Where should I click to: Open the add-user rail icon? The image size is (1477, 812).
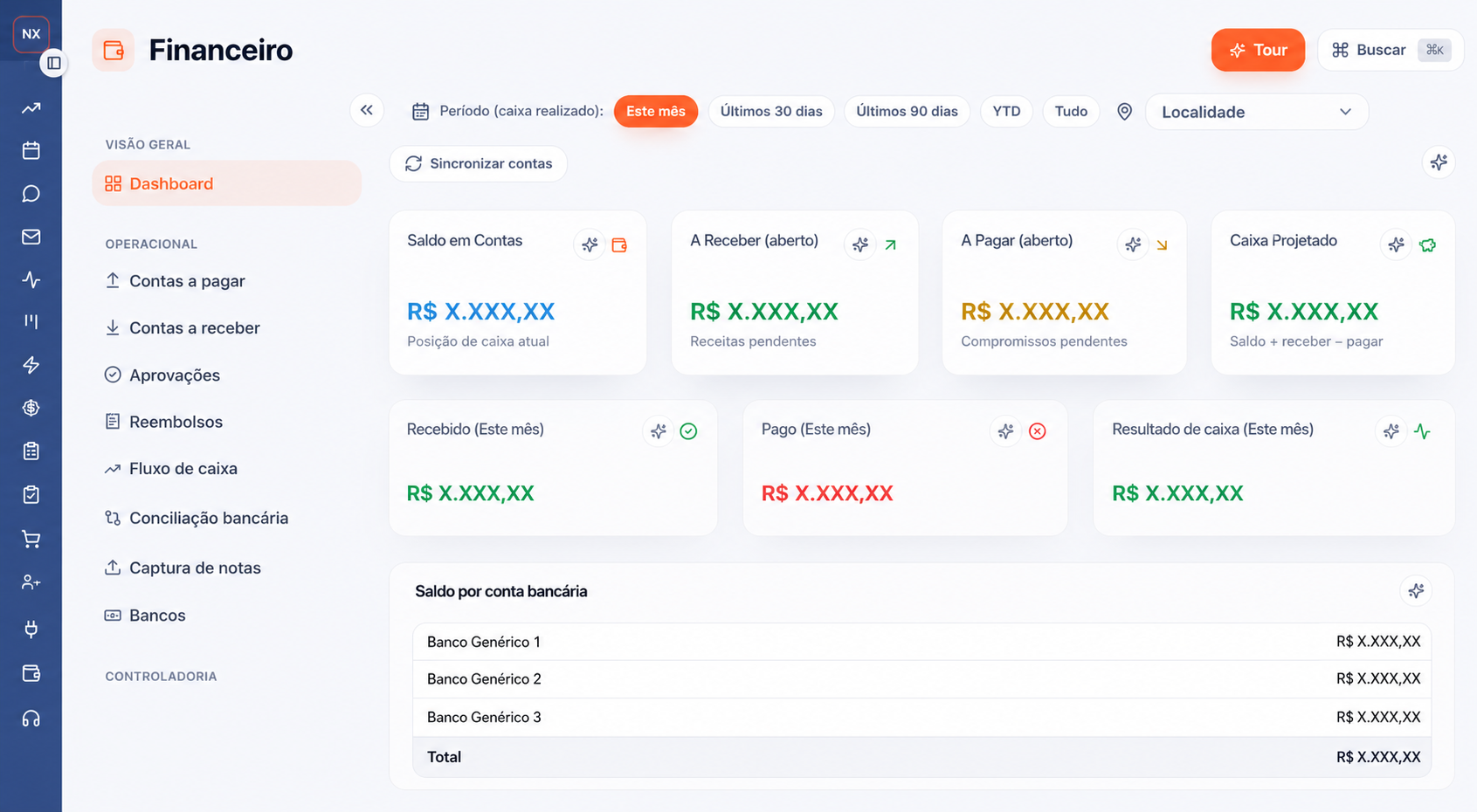click(31, 582)
